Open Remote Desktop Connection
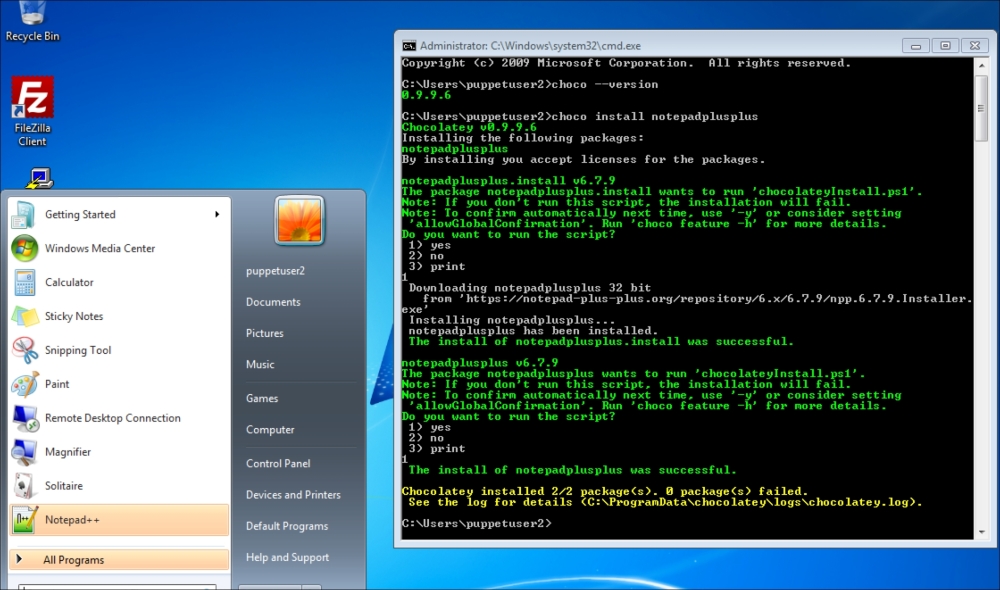The width and height of the screenshot is (1000, 590). [x=112, y=419]
